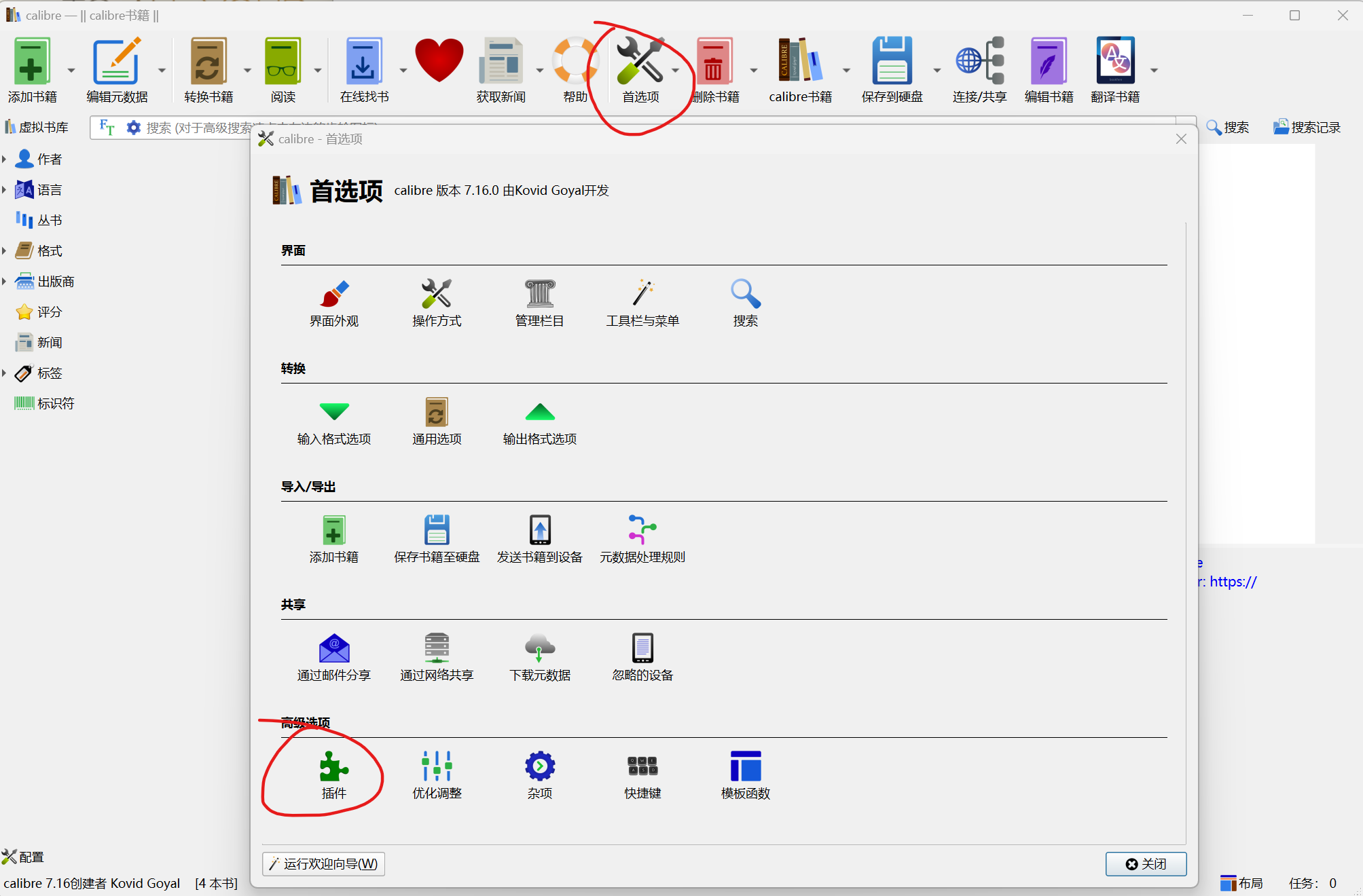This screenshot has width=1363, height=896.
Task: Click the 运行欢迎向导 button
Action: (x=324, y=863)
